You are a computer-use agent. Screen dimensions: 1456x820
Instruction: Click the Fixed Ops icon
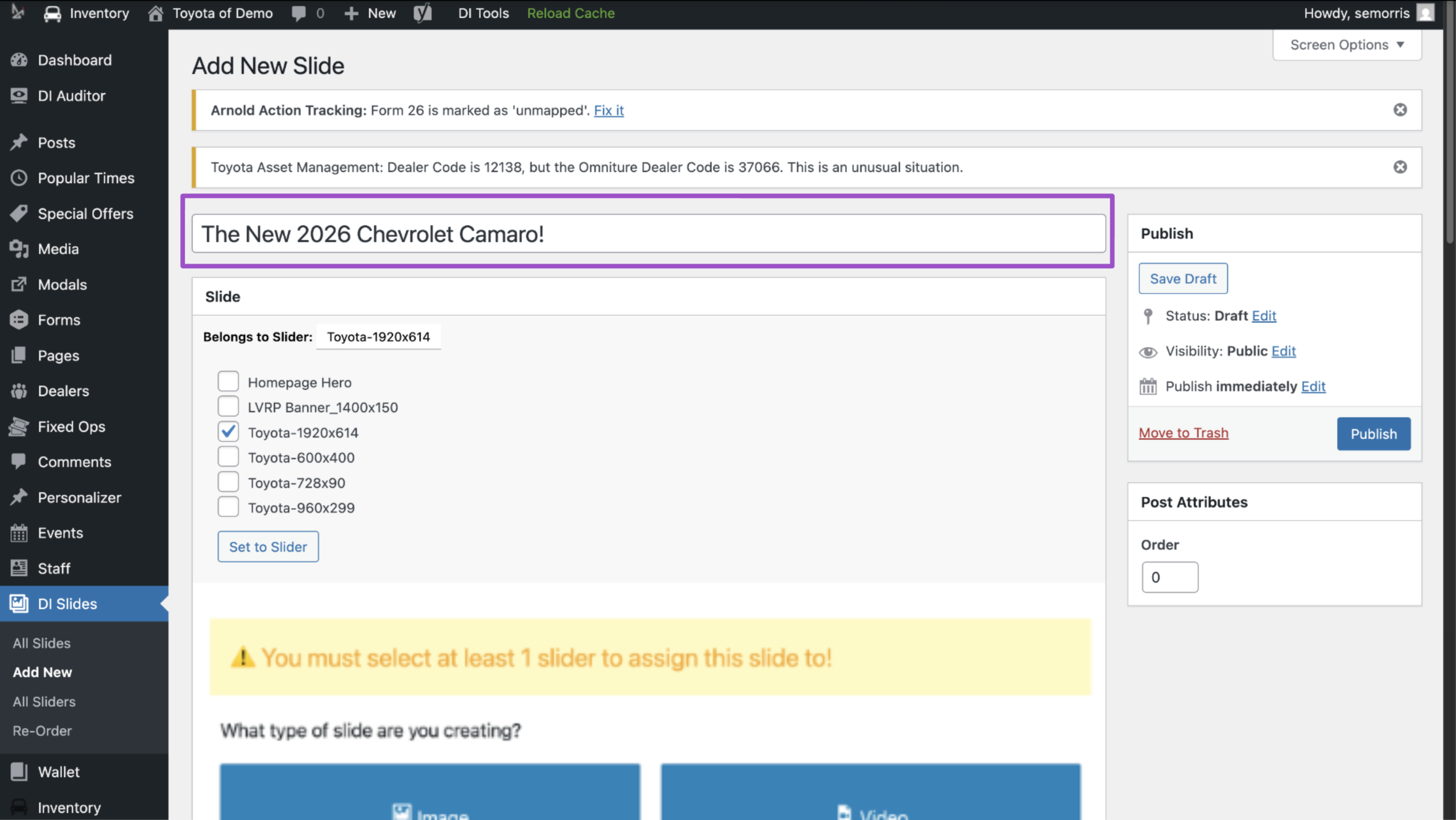(19, 426)
